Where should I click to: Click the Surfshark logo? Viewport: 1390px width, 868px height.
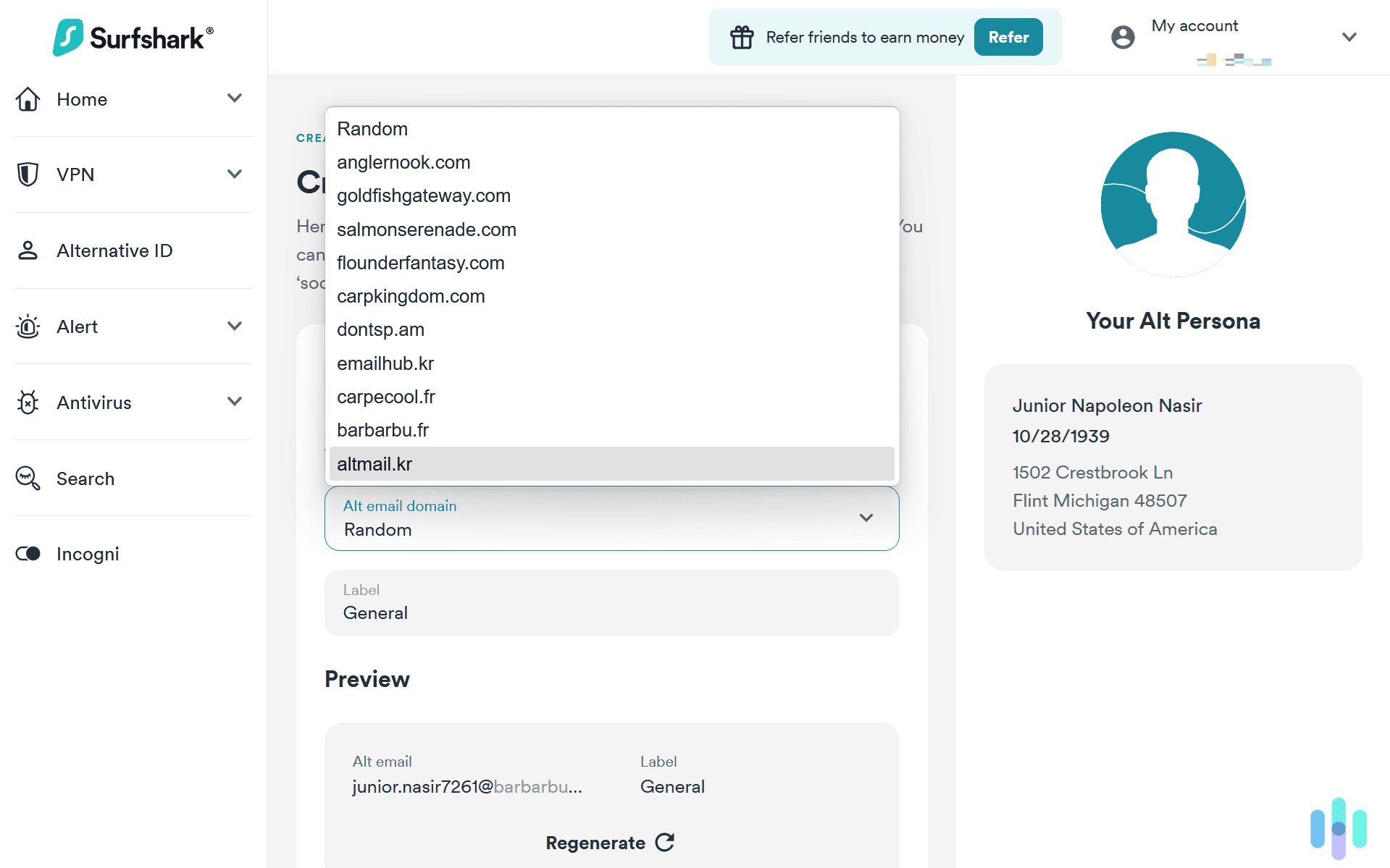tap(133, 38)
